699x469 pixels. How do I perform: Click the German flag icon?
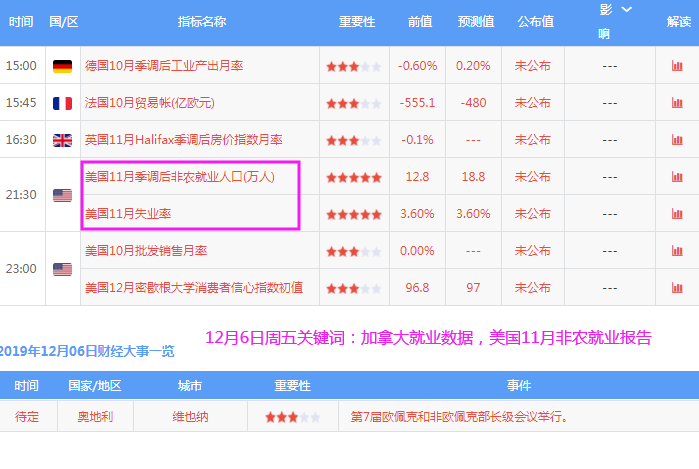point(62,66)
